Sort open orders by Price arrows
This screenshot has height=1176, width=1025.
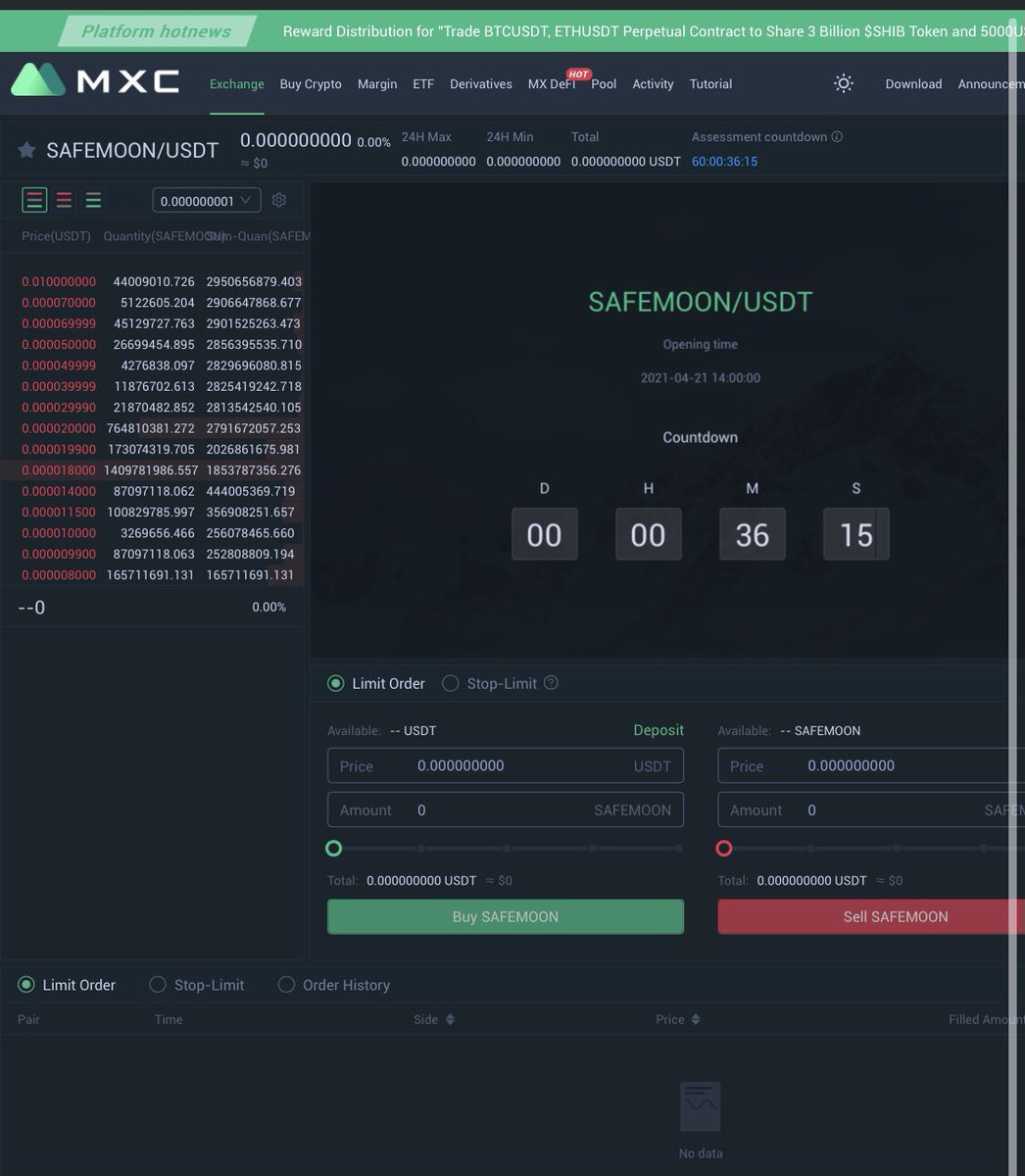[696, 1019]
